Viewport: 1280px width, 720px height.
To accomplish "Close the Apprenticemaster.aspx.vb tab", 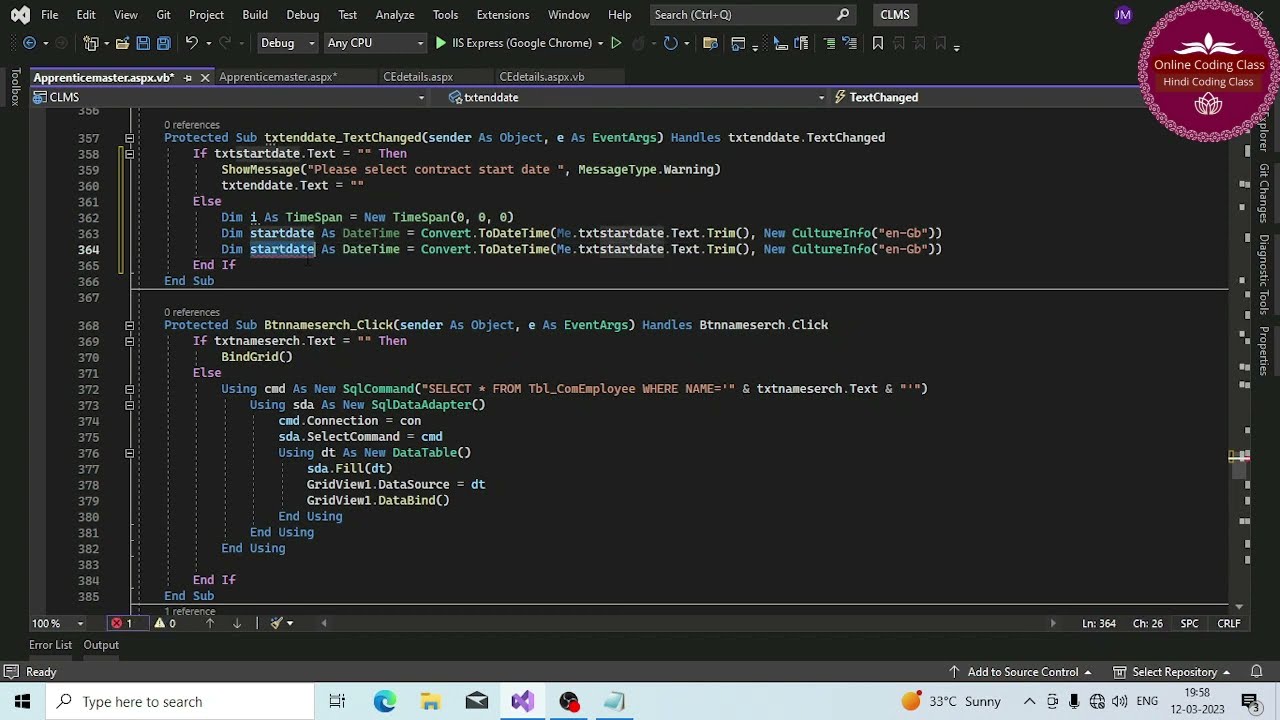I will (205, 77).
